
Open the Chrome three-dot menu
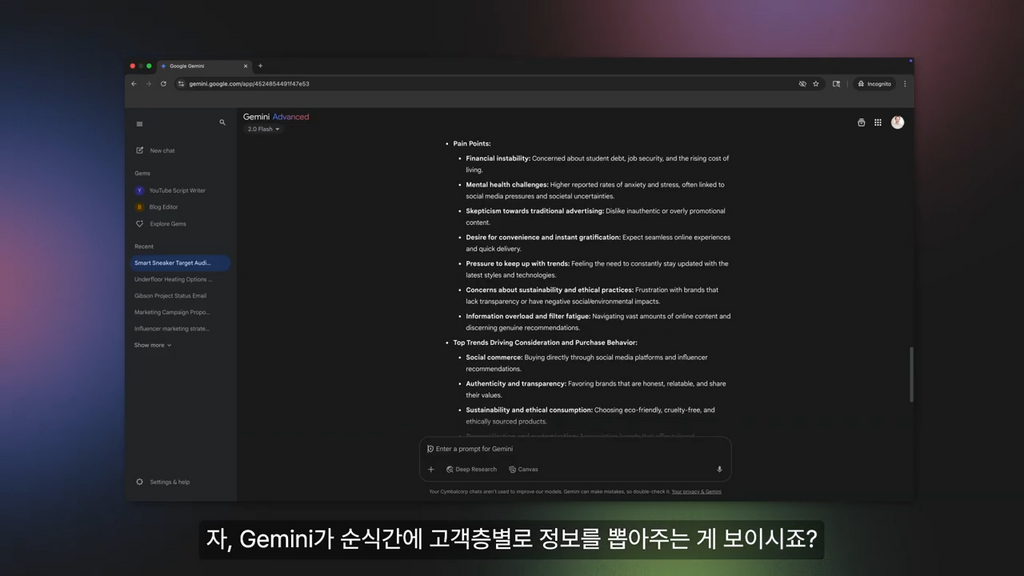pos(905,84)
